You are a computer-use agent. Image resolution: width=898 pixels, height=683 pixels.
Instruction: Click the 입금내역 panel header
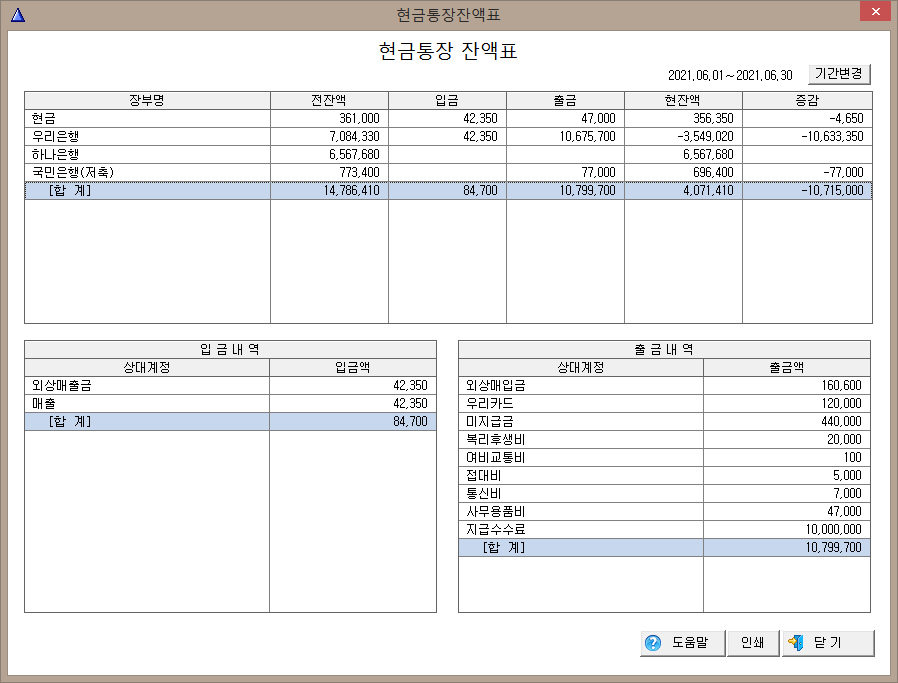click(x=230, y=349)
